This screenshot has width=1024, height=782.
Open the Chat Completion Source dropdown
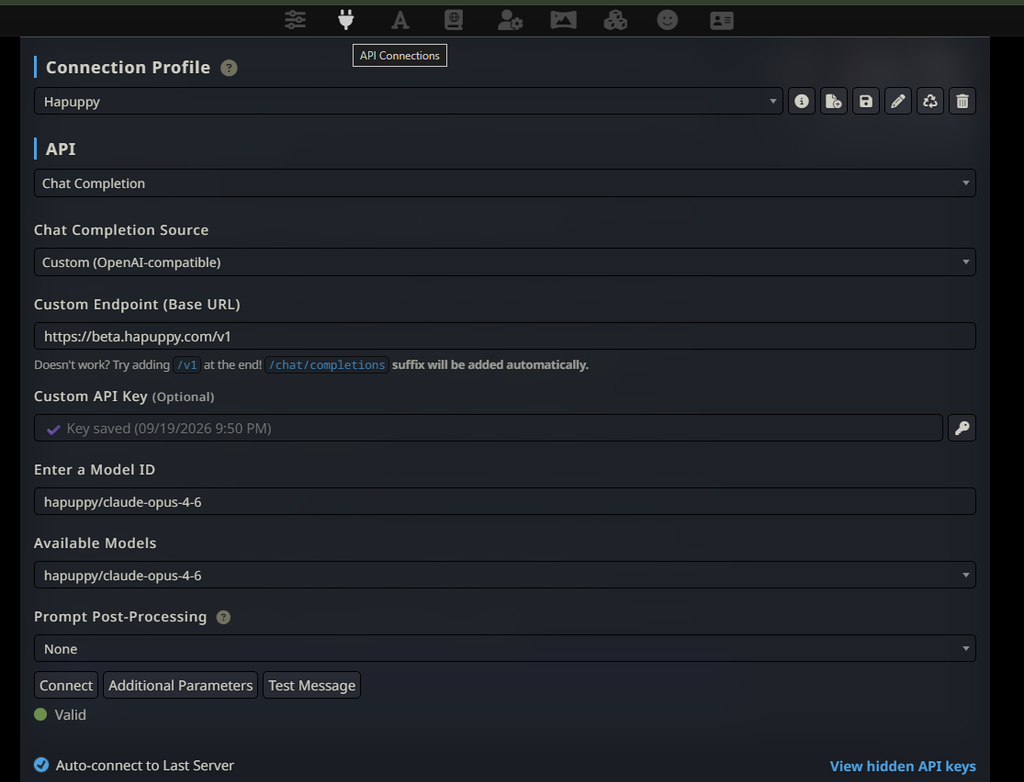pos(505,262)
